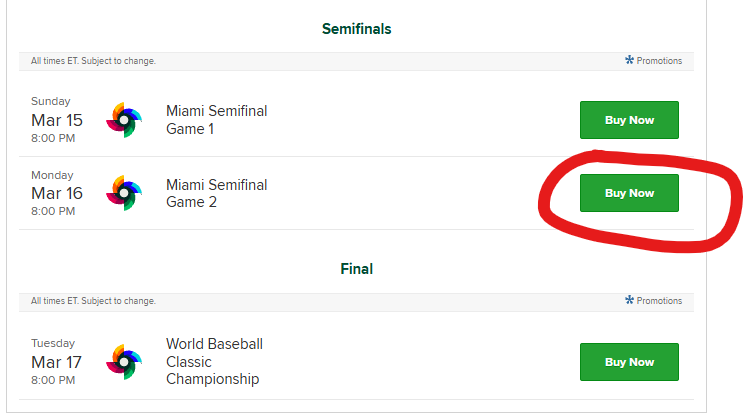Click the Final section heading

356,269
